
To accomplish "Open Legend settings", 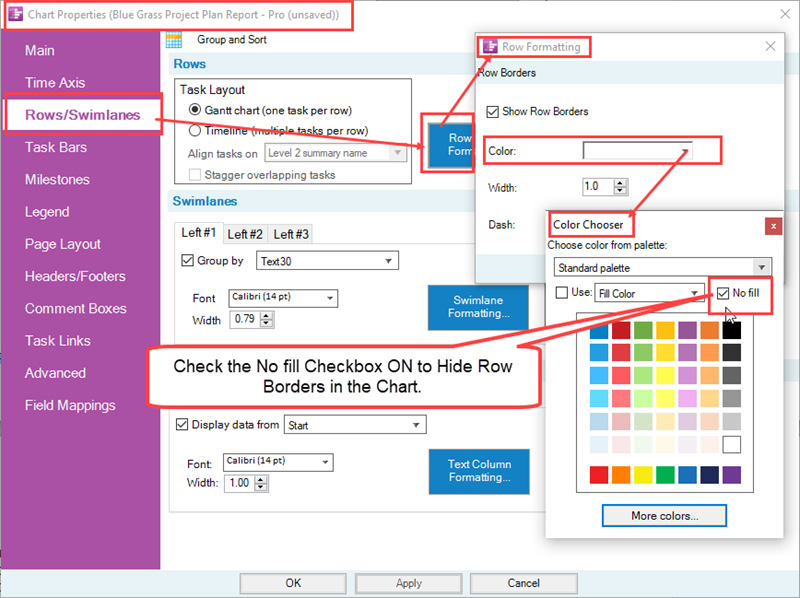I will pos(47,212).
